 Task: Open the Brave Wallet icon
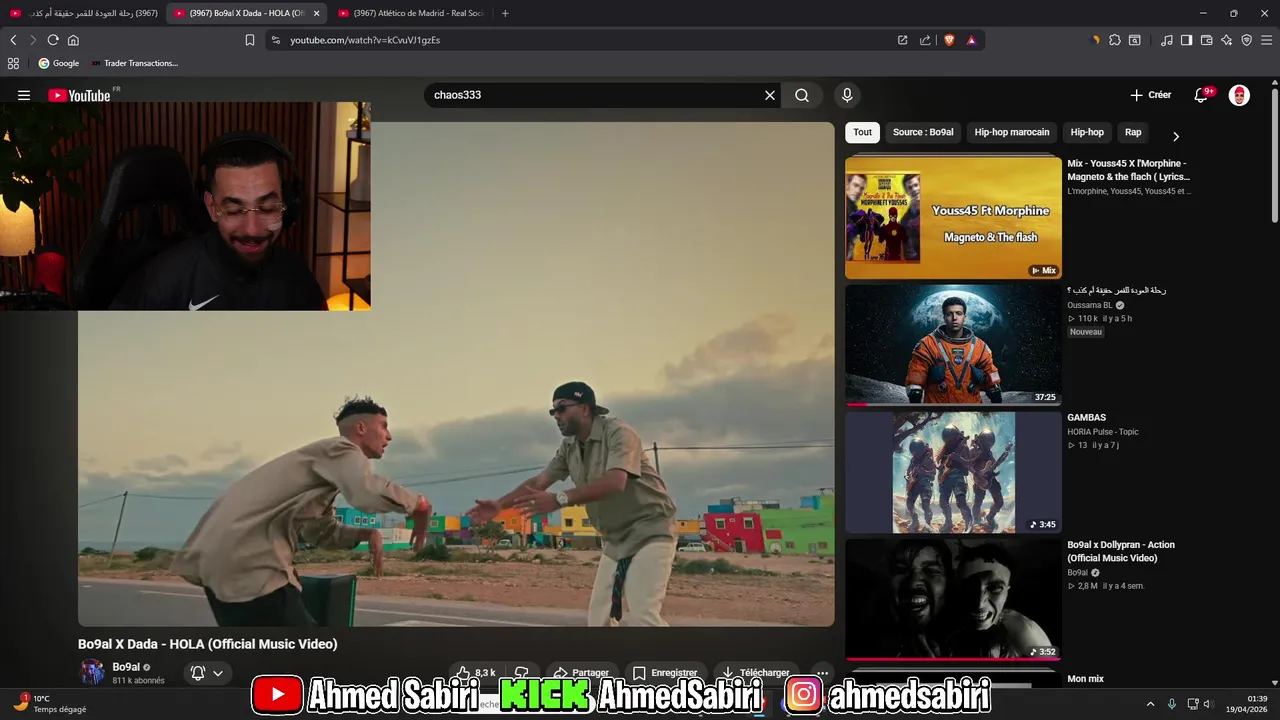[x=1207, y=40]
